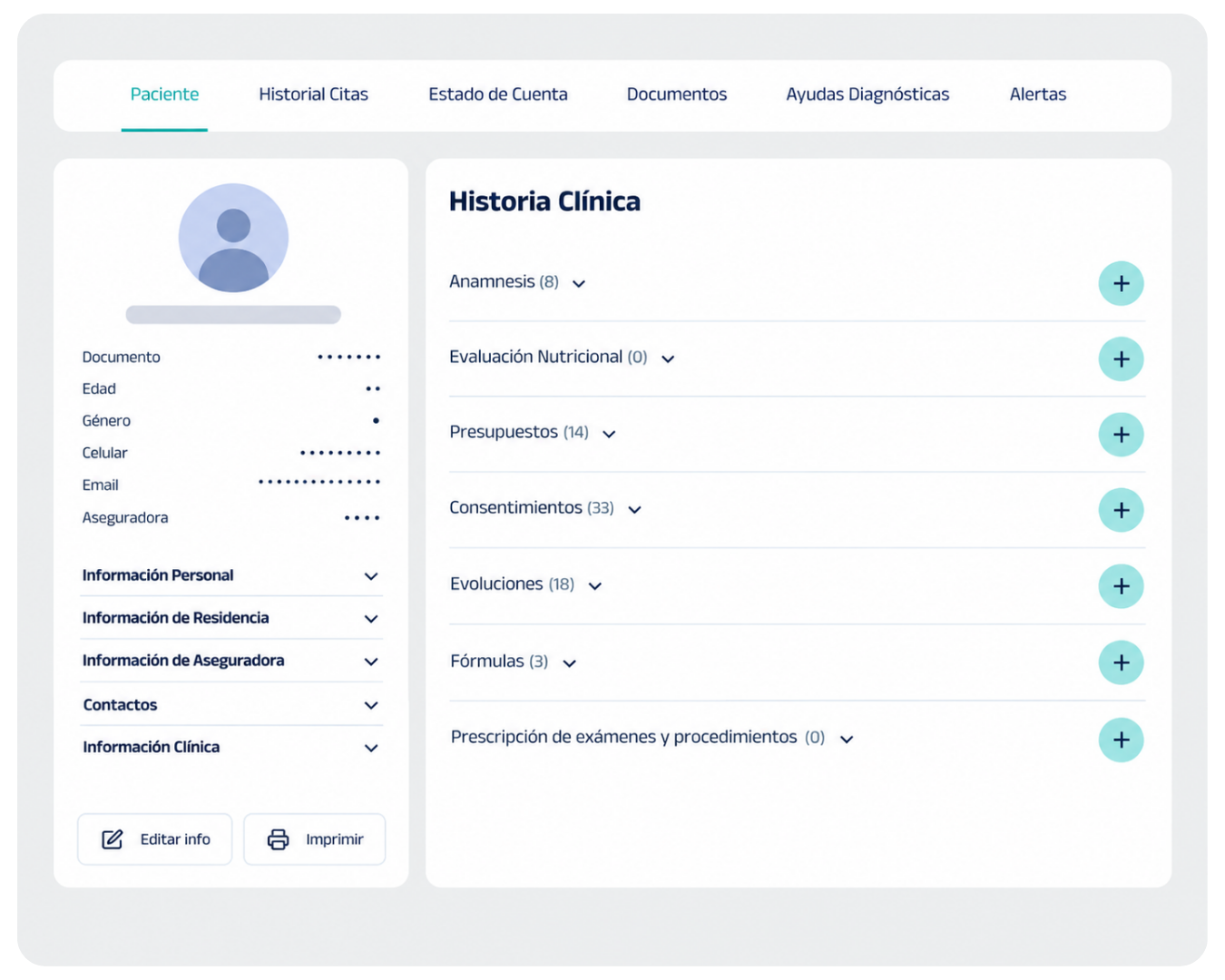
Task: Click the Historia Clínica heading
Action: click(x=544, y=201)
